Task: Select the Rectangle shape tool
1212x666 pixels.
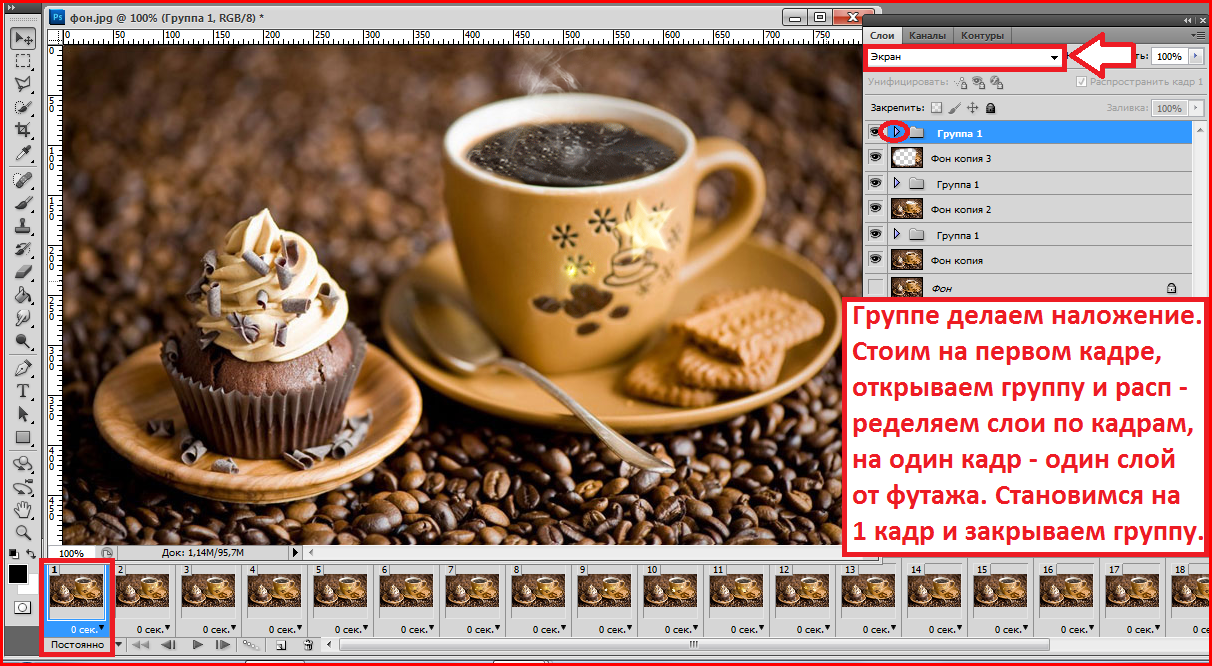Action: [23, 437]
